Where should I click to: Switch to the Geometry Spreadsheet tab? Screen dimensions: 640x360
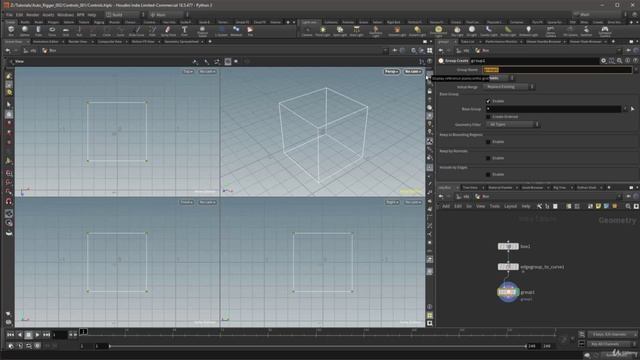(182, 42)
